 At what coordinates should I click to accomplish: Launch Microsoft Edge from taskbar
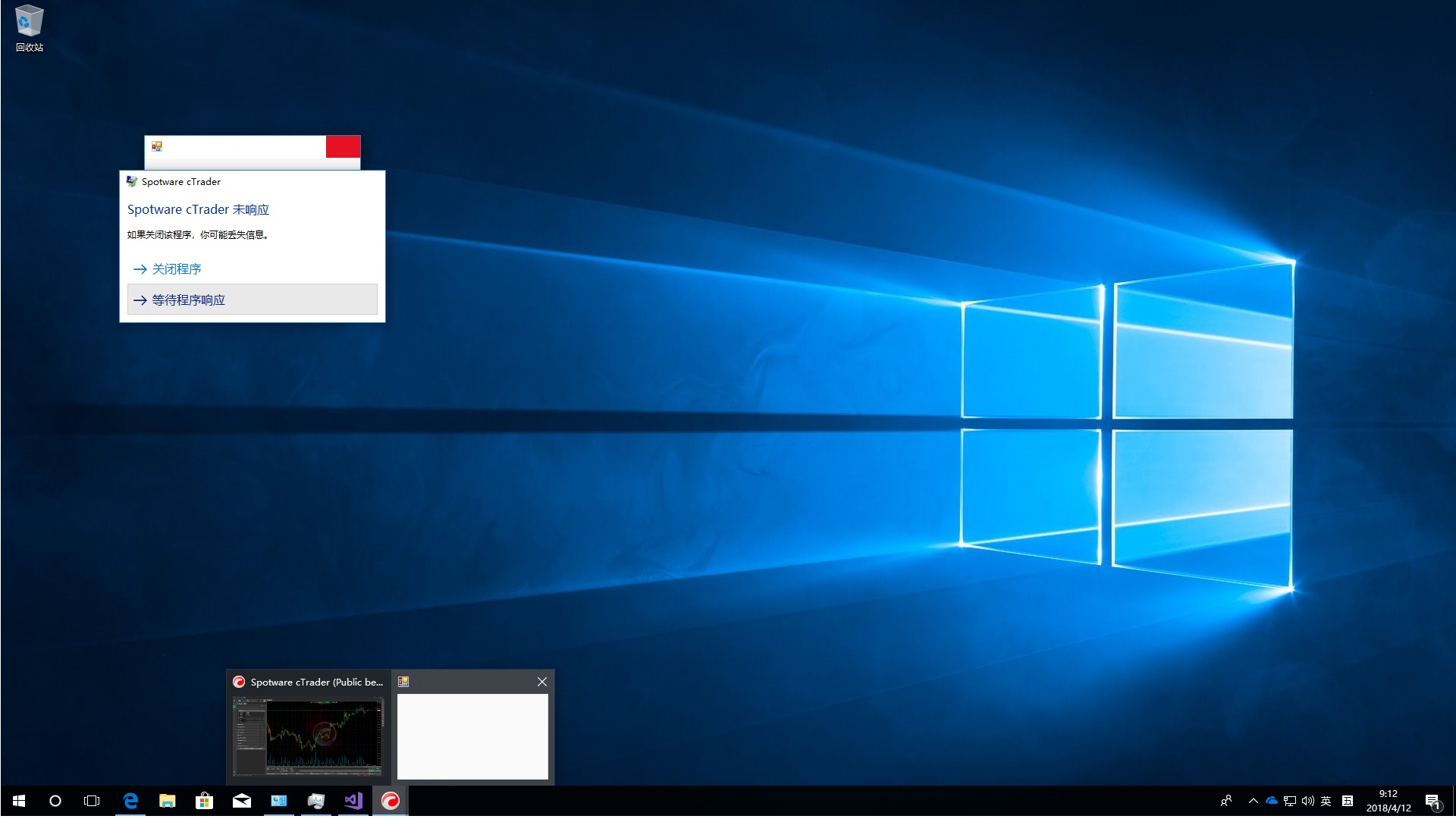click(130, 801)
